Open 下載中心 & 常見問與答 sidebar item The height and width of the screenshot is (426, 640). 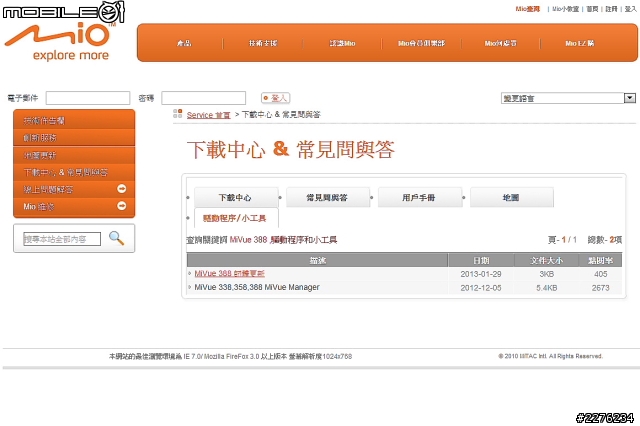pos(74,172)
